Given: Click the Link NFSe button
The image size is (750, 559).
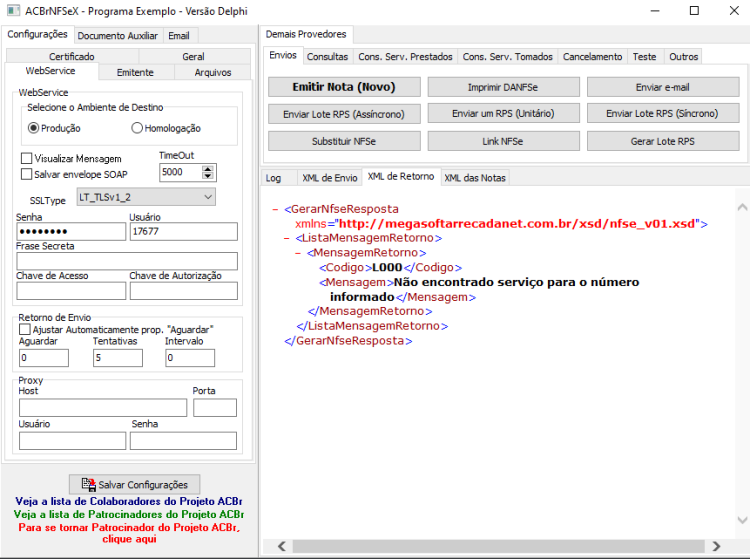Looking at the screenshot, I should [x=503, y=141].
